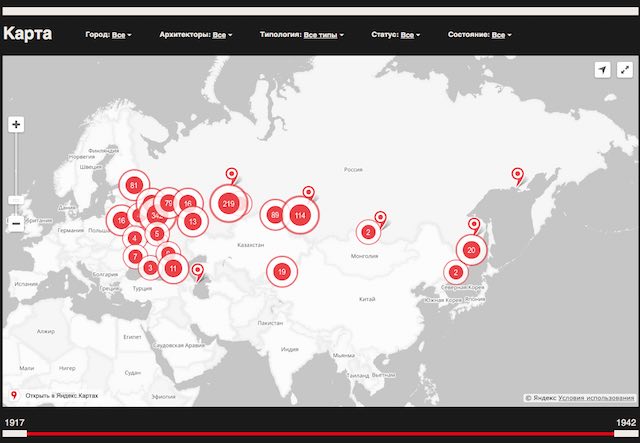
Task: Open the cluster marker 114
Action: [x=300, y=215]
